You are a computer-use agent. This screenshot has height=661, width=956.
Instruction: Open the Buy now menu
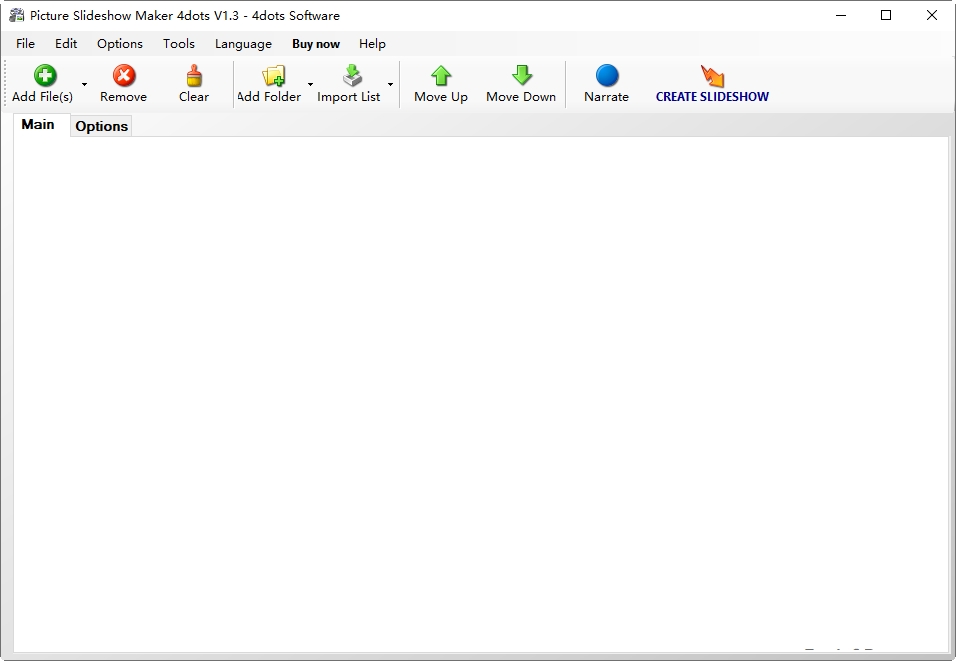[x=316, y=44]
